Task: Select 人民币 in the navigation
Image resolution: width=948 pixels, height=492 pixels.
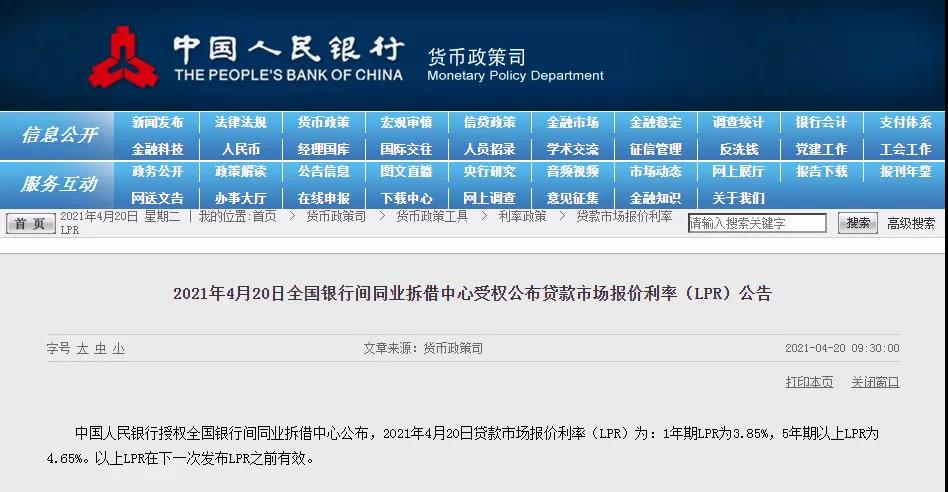Action: tap(241, 149)
